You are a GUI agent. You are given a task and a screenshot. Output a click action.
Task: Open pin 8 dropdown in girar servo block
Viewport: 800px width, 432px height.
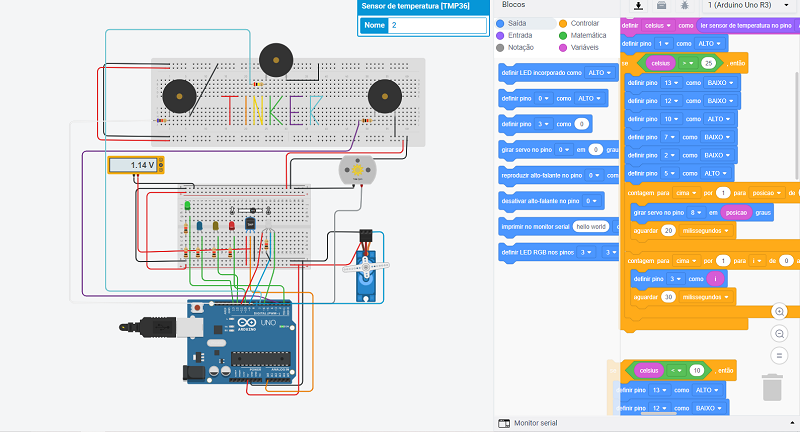point(696,213)
